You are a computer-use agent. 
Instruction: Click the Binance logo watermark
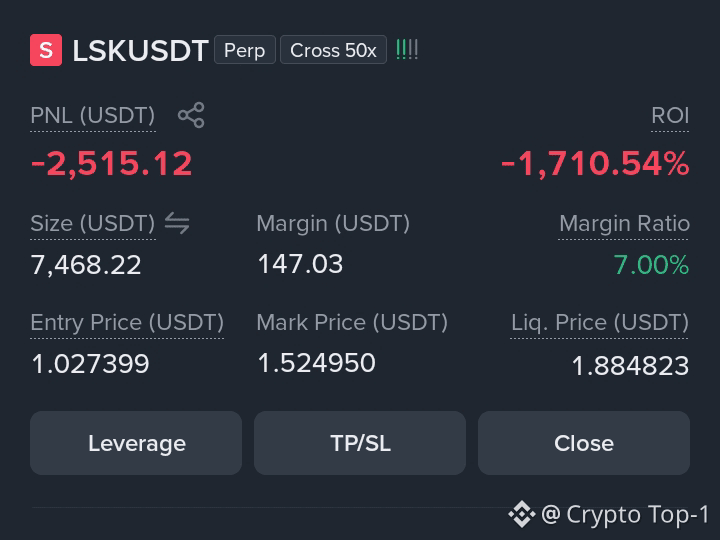(x=522, y=514)
